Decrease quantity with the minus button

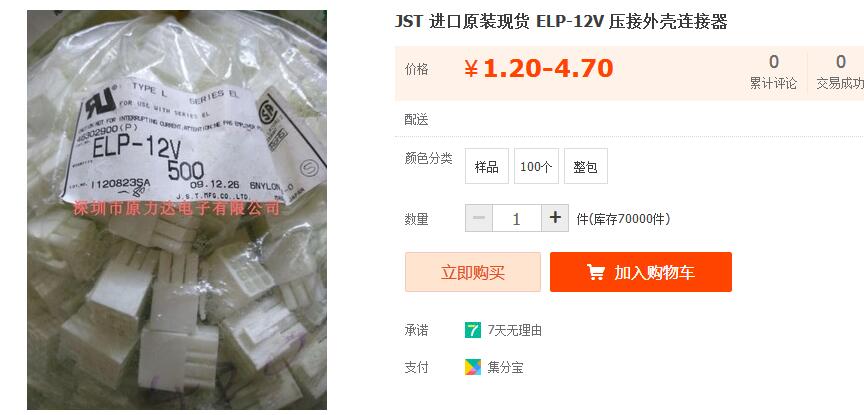479,218
